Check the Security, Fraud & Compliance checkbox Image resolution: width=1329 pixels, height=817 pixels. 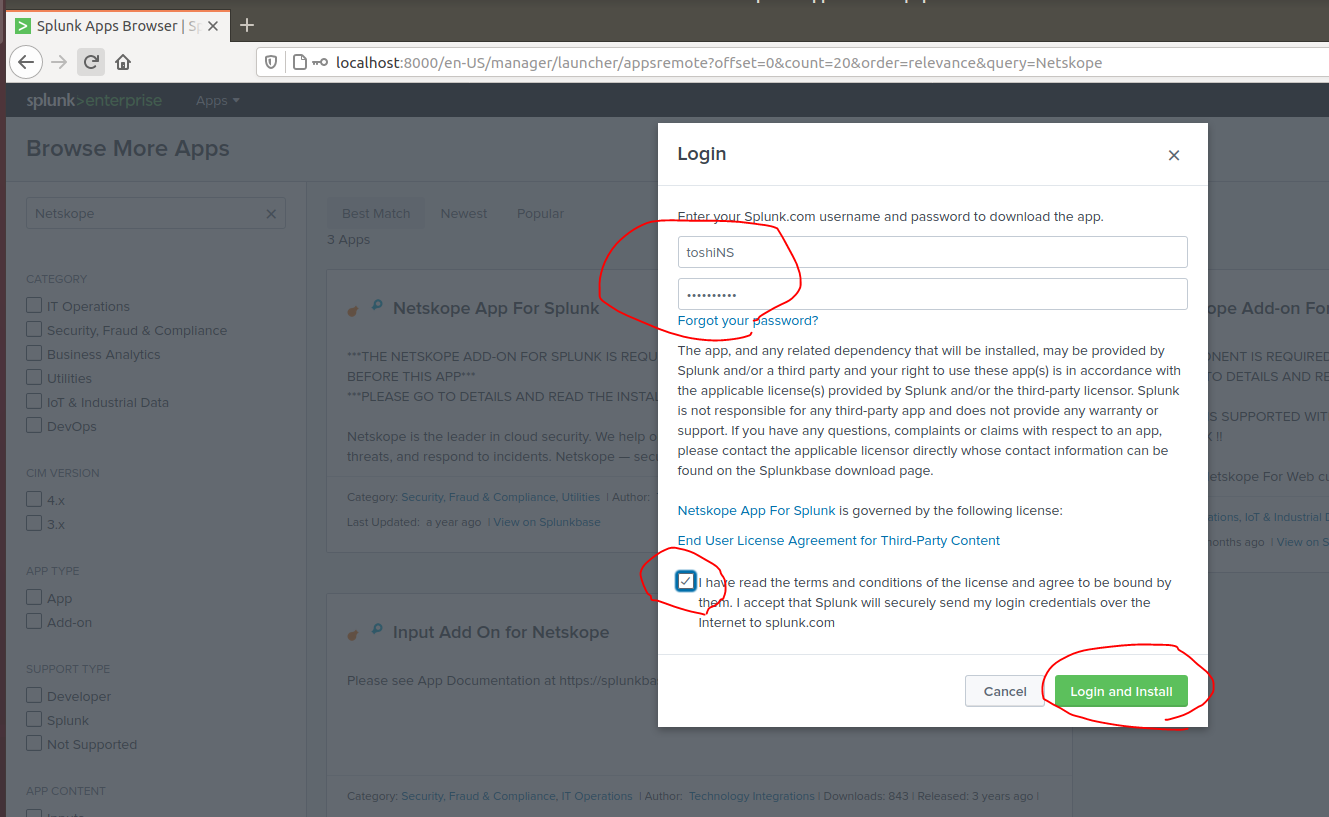34,329
